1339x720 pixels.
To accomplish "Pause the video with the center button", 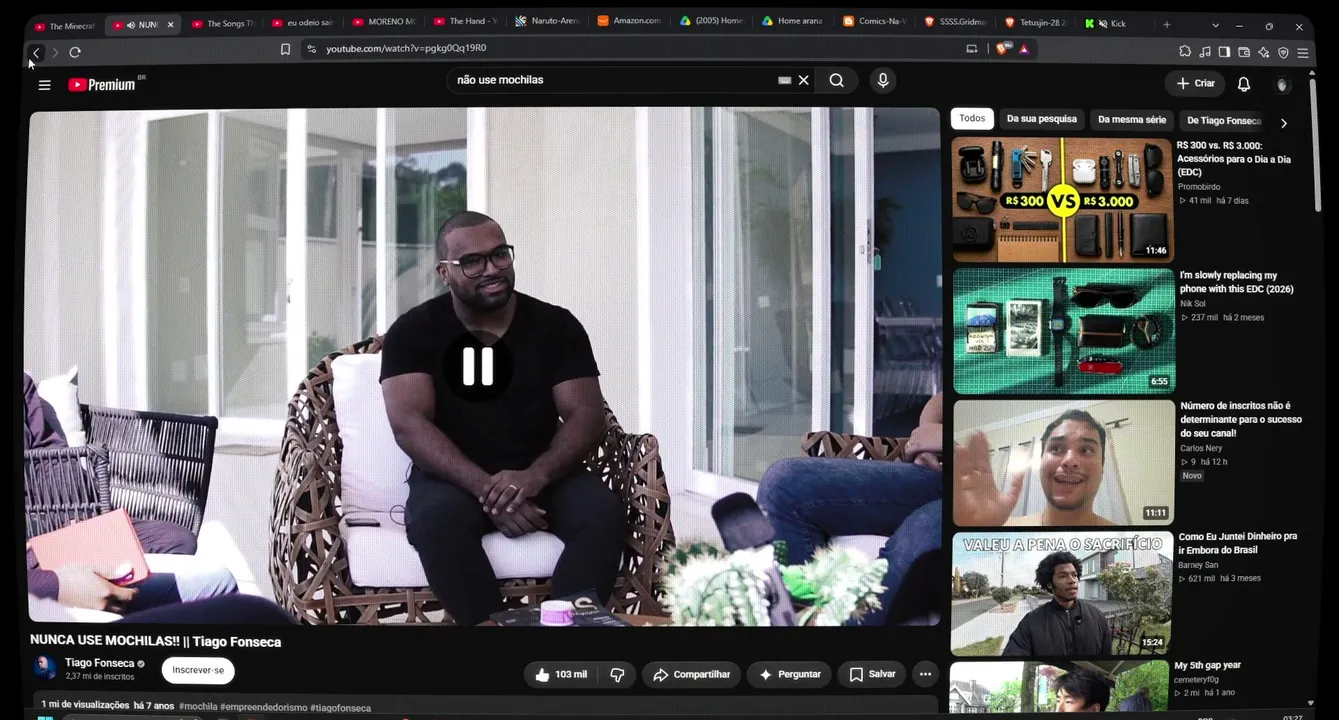I will tap(478, 367).
